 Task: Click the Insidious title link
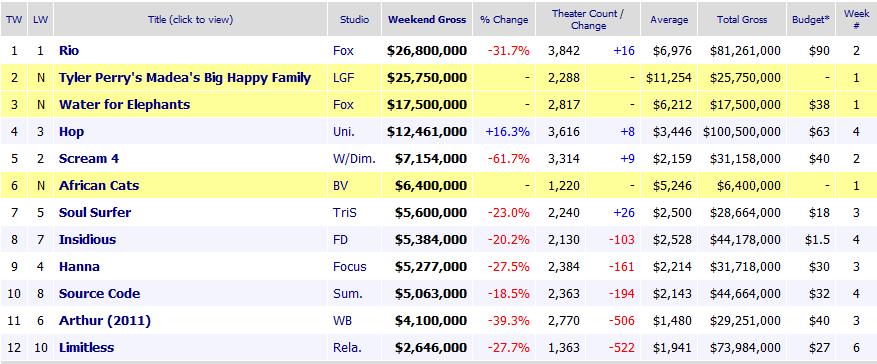[87, 240]
